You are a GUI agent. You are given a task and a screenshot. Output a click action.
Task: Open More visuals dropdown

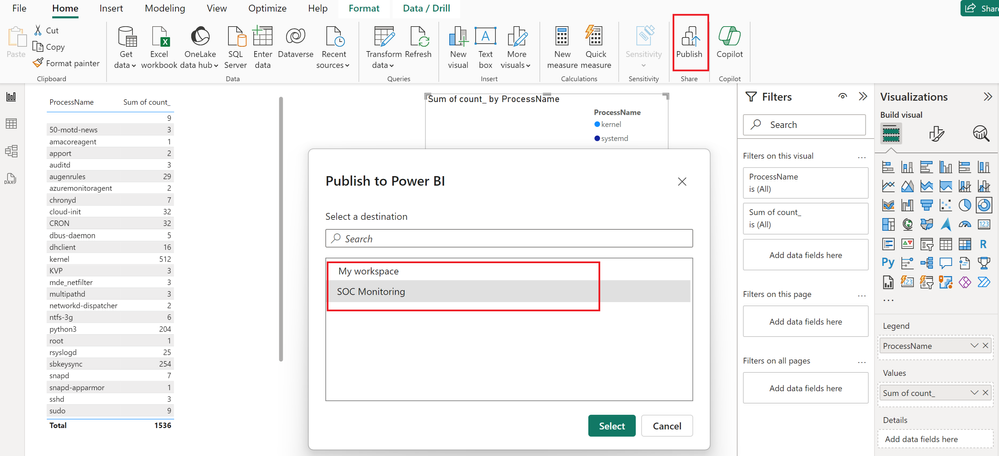tap(517, 48)
